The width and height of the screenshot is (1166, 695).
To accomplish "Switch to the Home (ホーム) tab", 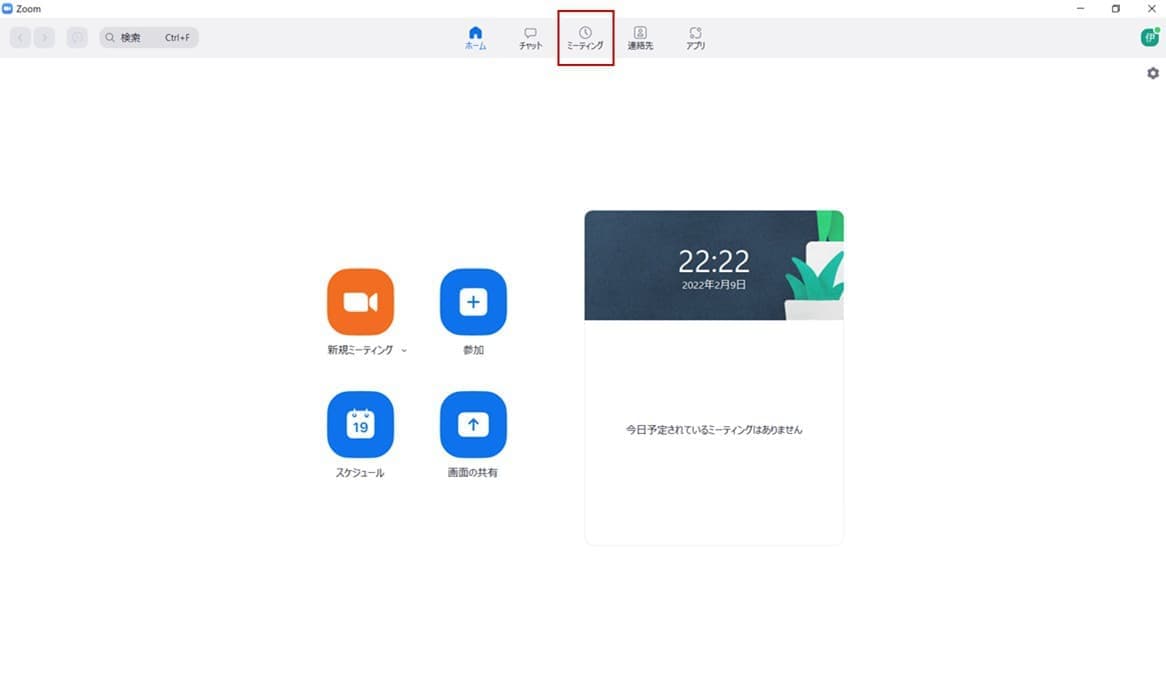I will tap(475, 38).
